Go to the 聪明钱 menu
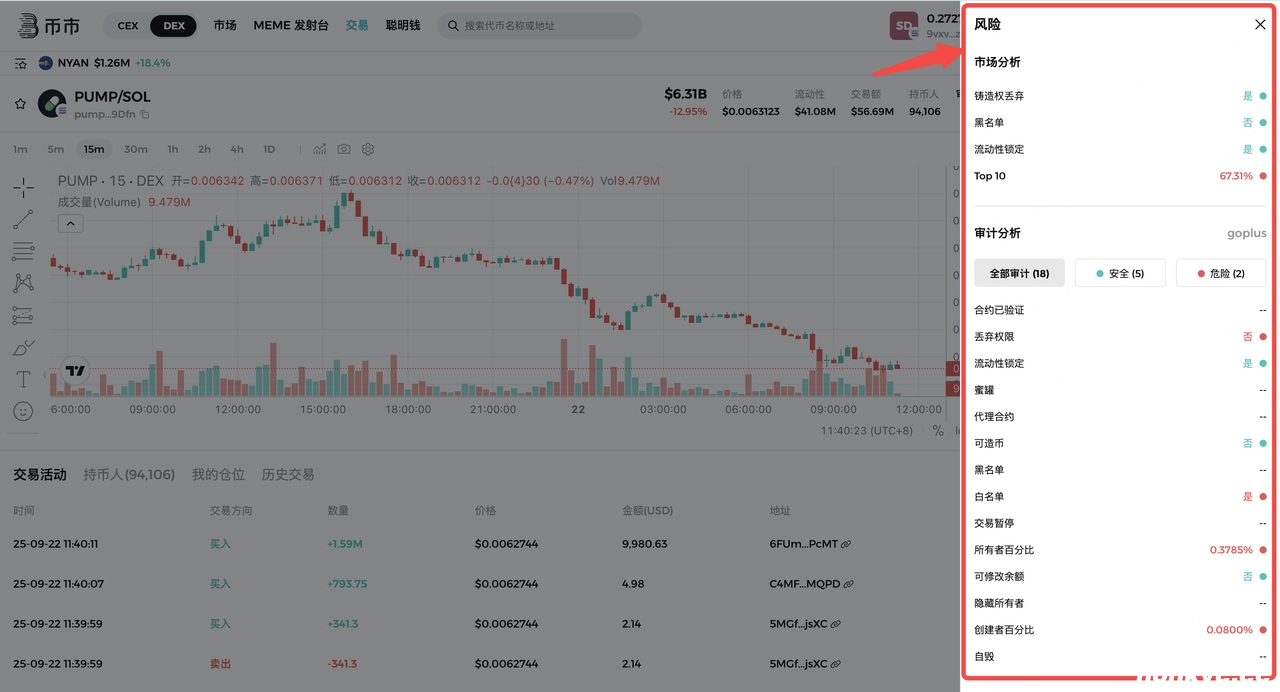 403,26
